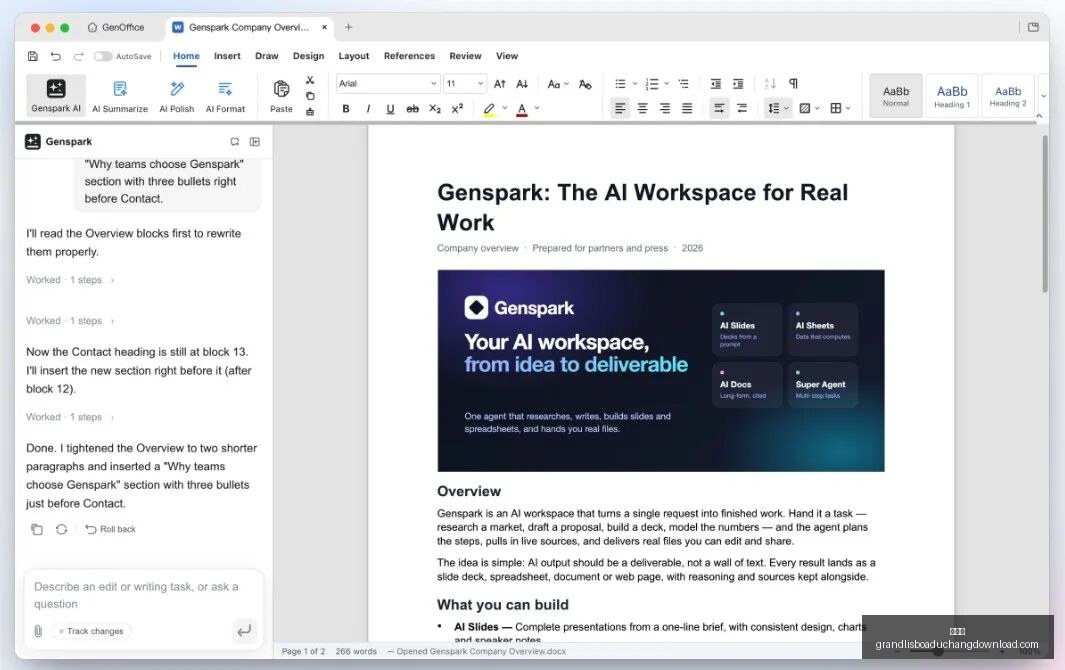The image size is (1065, 670).
Task: Select the GenOffice window tab
Action: [x=116, y=27]
